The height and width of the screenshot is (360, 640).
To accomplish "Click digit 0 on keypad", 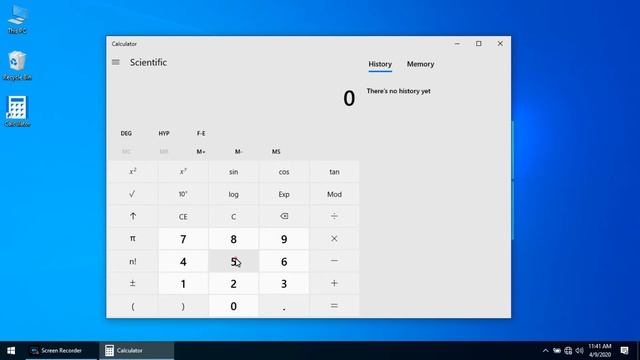I will point(233,306).
